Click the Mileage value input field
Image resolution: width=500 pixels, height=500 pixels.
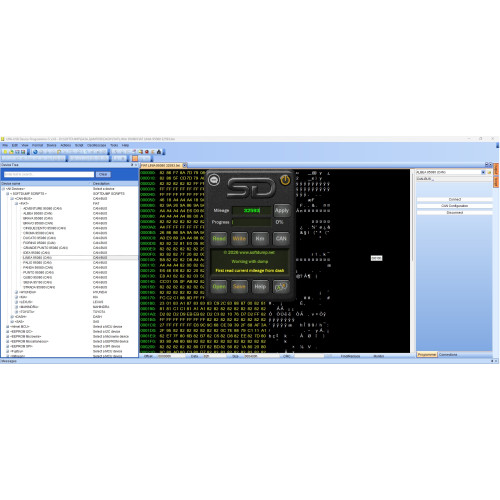[252, 210]
